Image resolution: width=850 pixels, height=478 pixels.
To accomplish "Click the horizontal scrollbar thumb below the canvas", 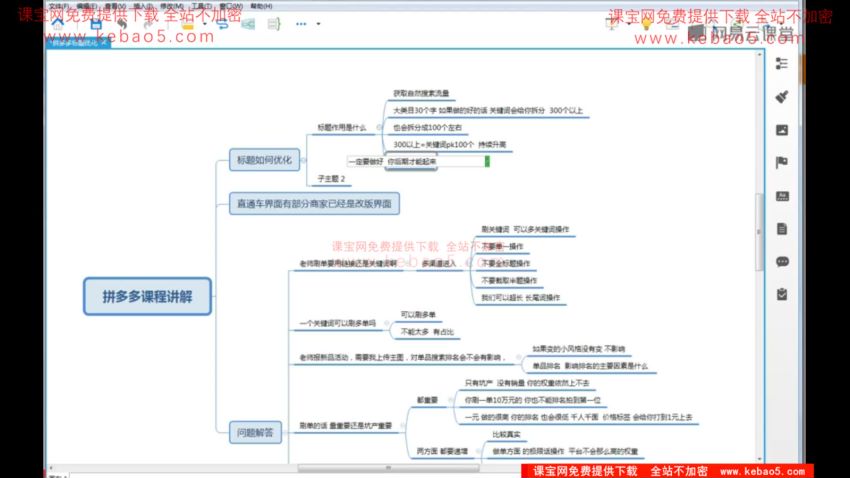I will point(388,468).
